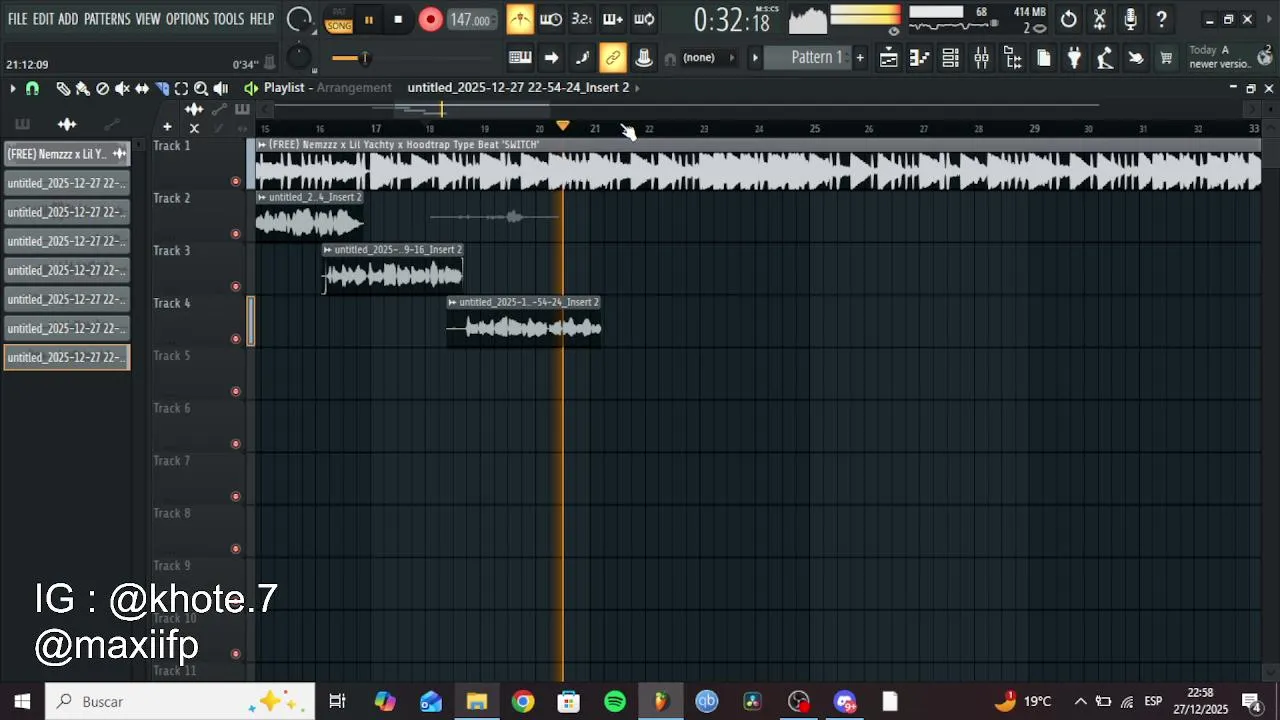Open the Pattern 1 selector
Image resolution: width=1280 pixels, height=720 pixels.
(816, 58)
